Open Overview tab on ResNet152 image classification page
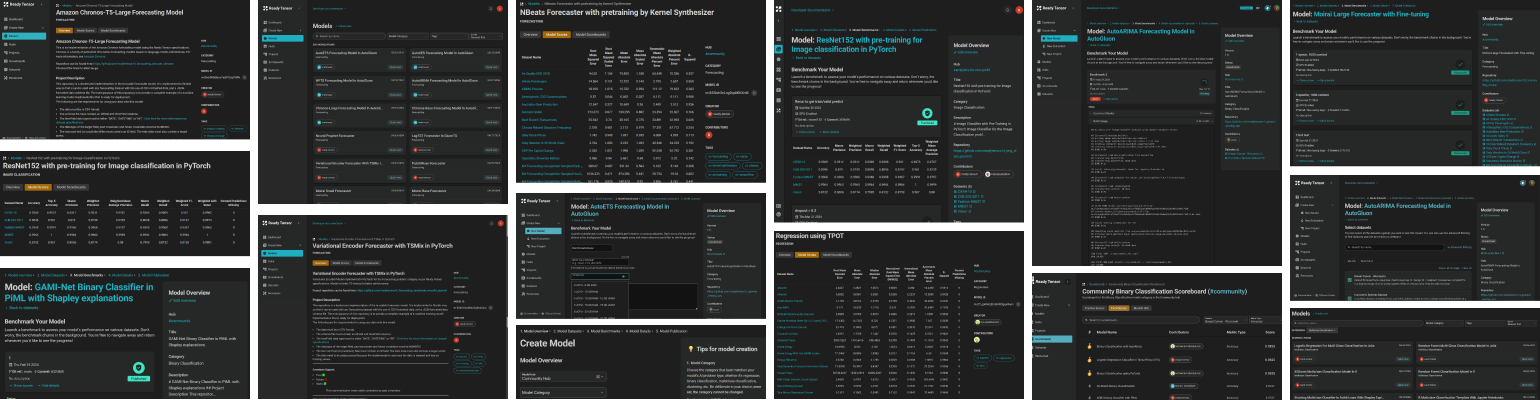Screen dimensions: 1540x400 click(x=13, y=187)
